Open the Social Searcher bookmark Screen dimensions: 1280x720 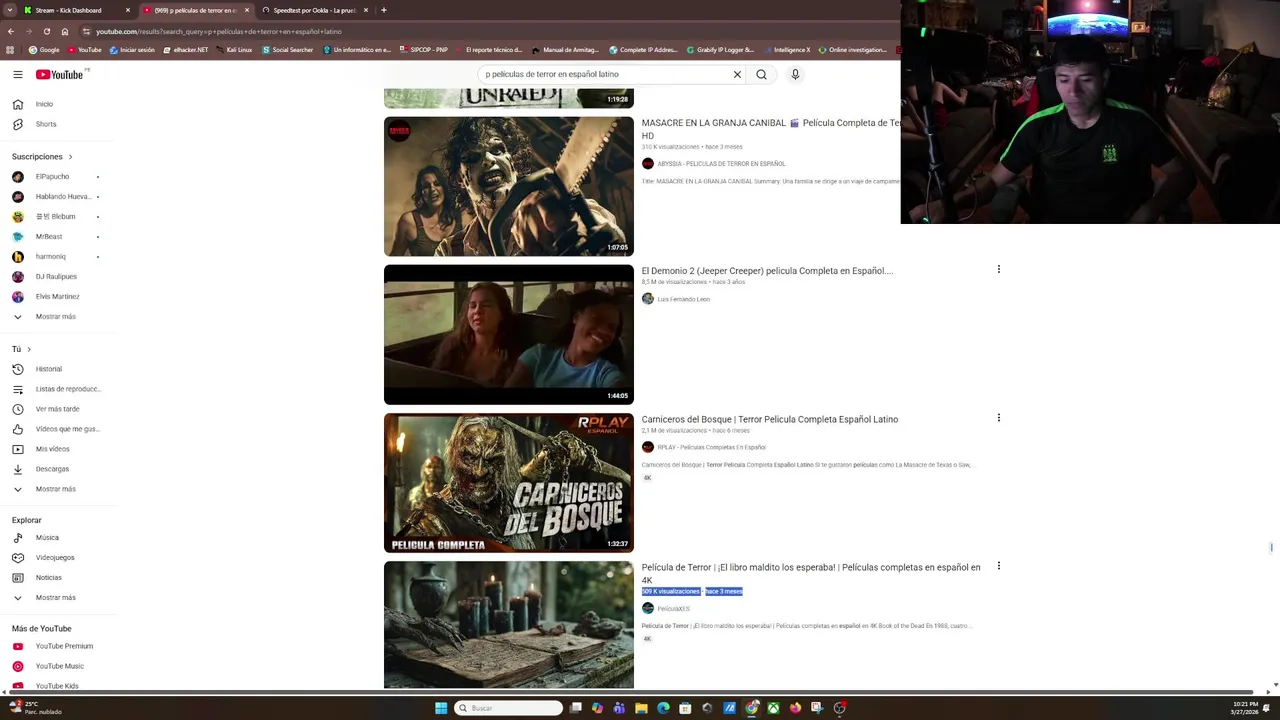point(287,50)
